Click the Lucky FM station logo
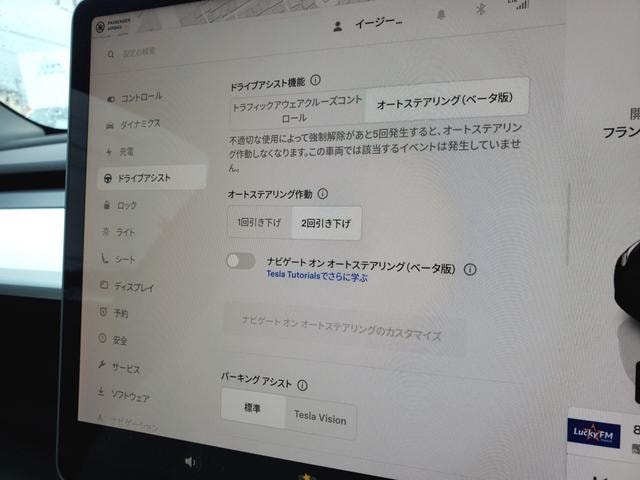This screenshot has height=480, width=640. (x=593, y=435)
